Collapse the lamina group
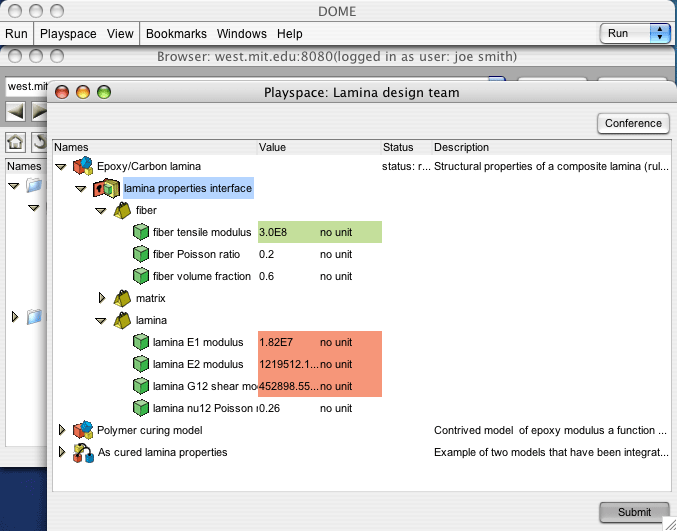This screenshot has height=531, width=677. click(x=101, y=321)
